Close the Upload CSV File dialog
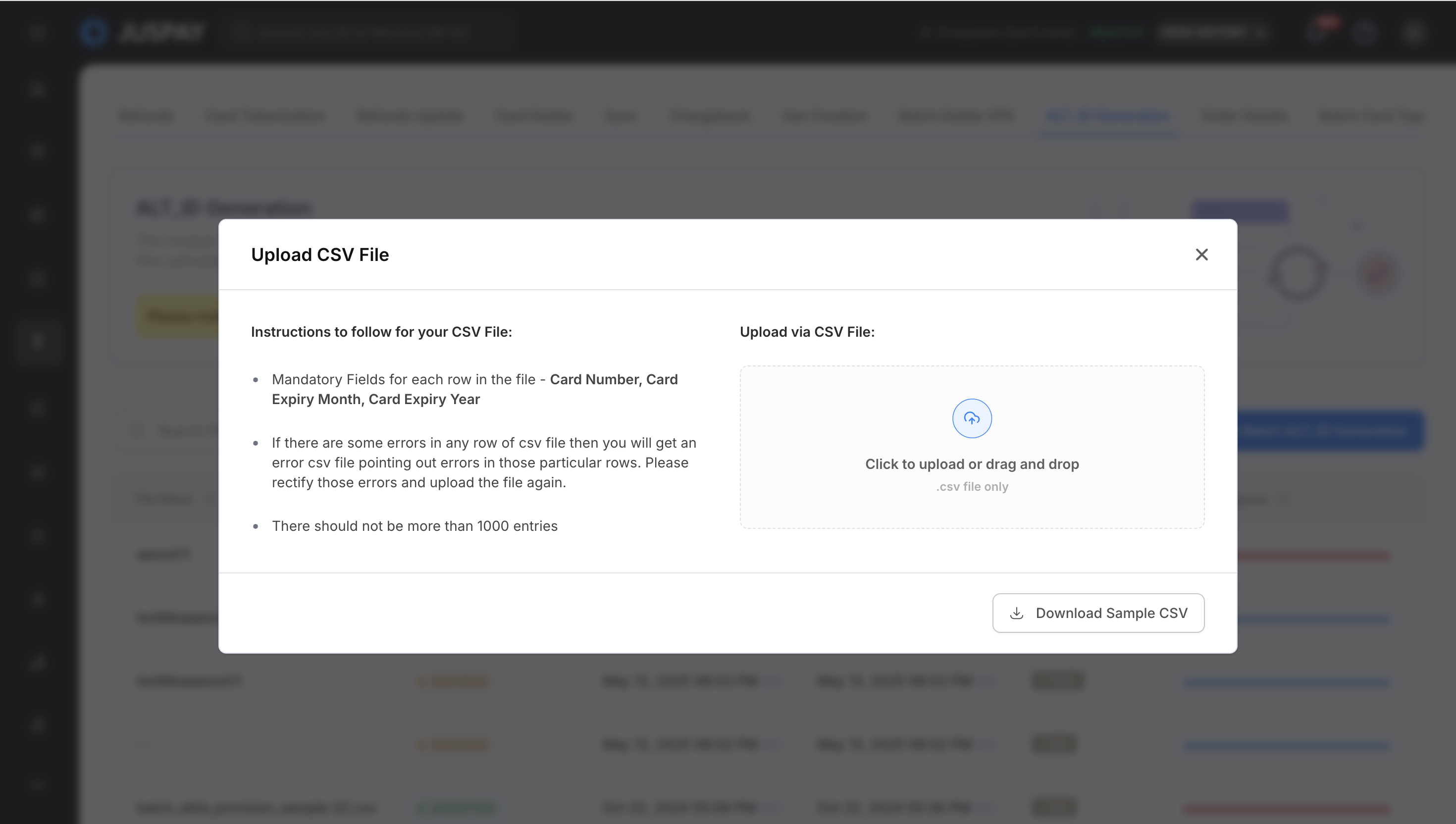Viewport: 1456px width, 824px height. 1201,255
